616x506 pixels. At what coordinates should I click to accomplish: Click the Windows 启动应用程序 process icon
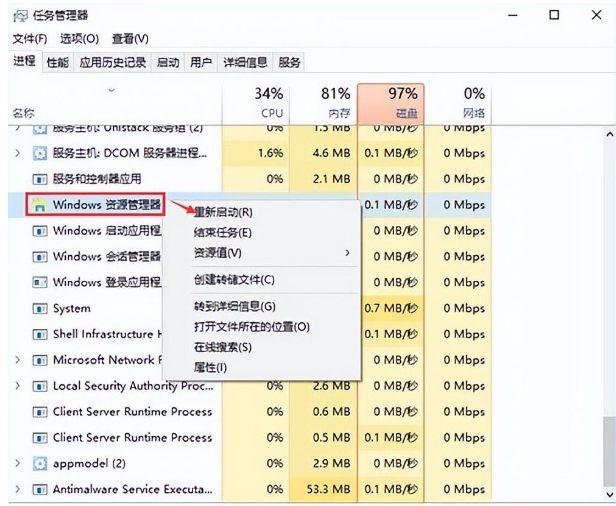click(x=40, y=231)
